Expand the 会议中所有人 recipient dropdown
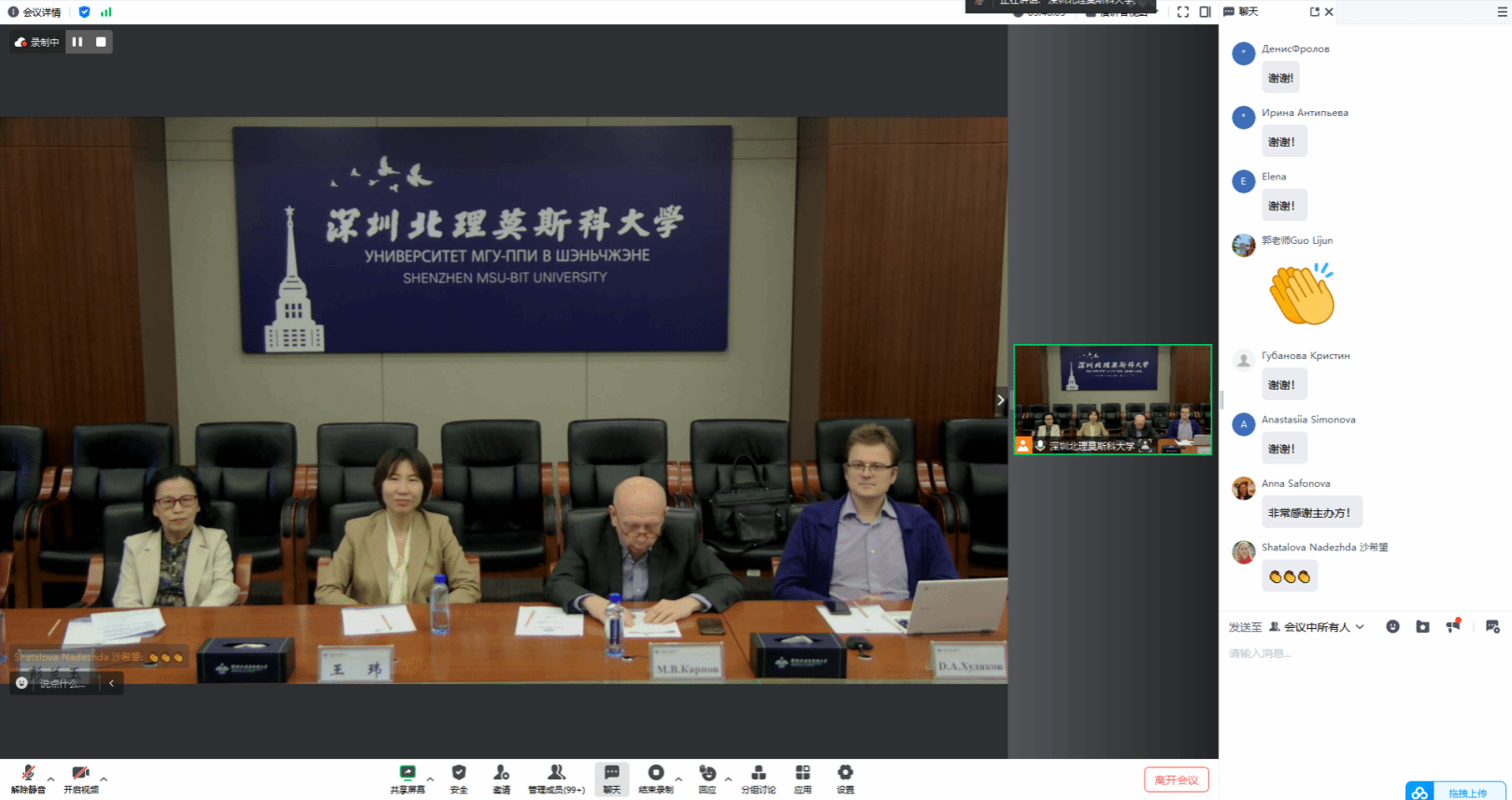 pyautogui.click(x=1360, y=627)
